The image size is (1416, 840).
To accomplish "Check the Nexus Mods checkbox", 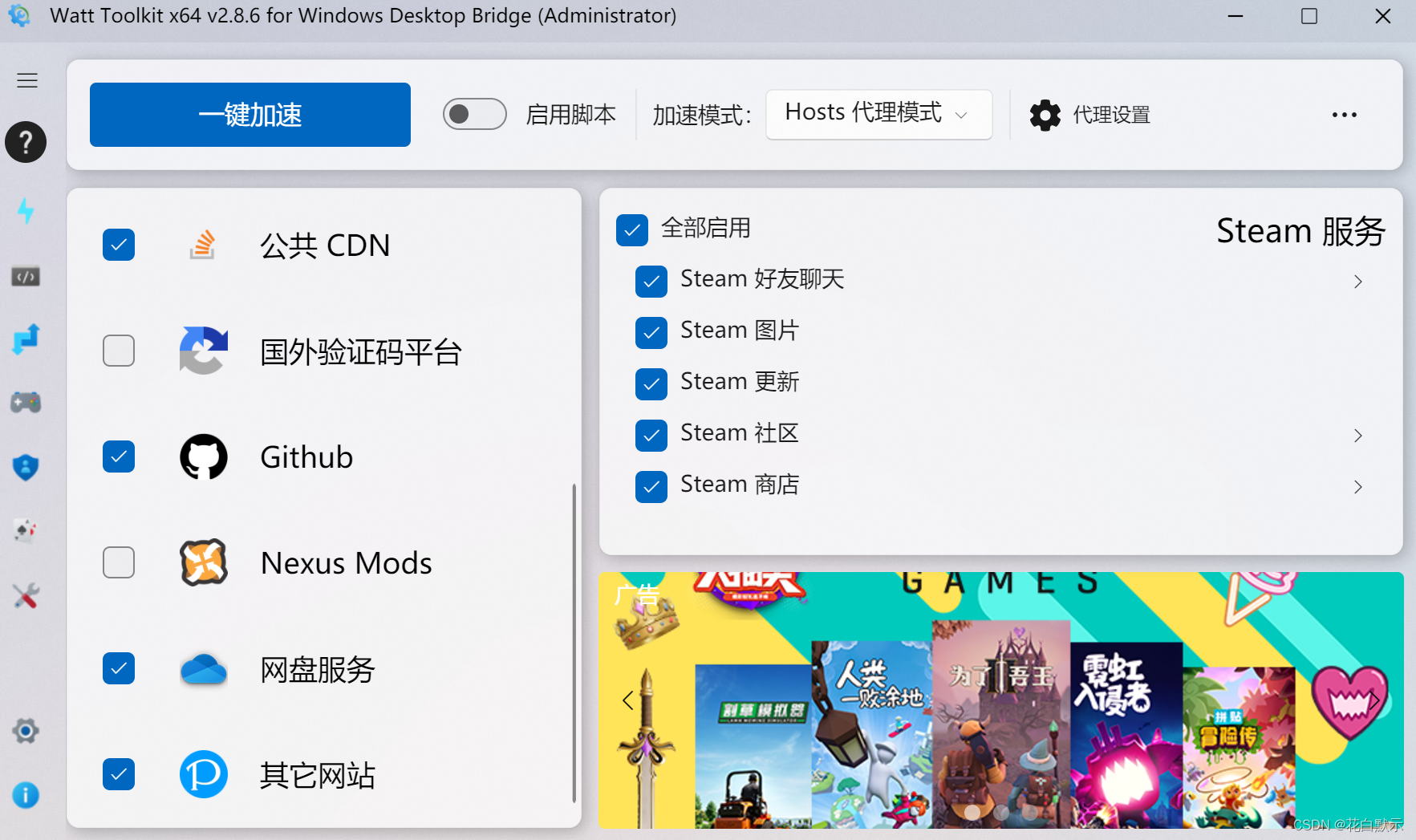I will [x=119, y=562].
